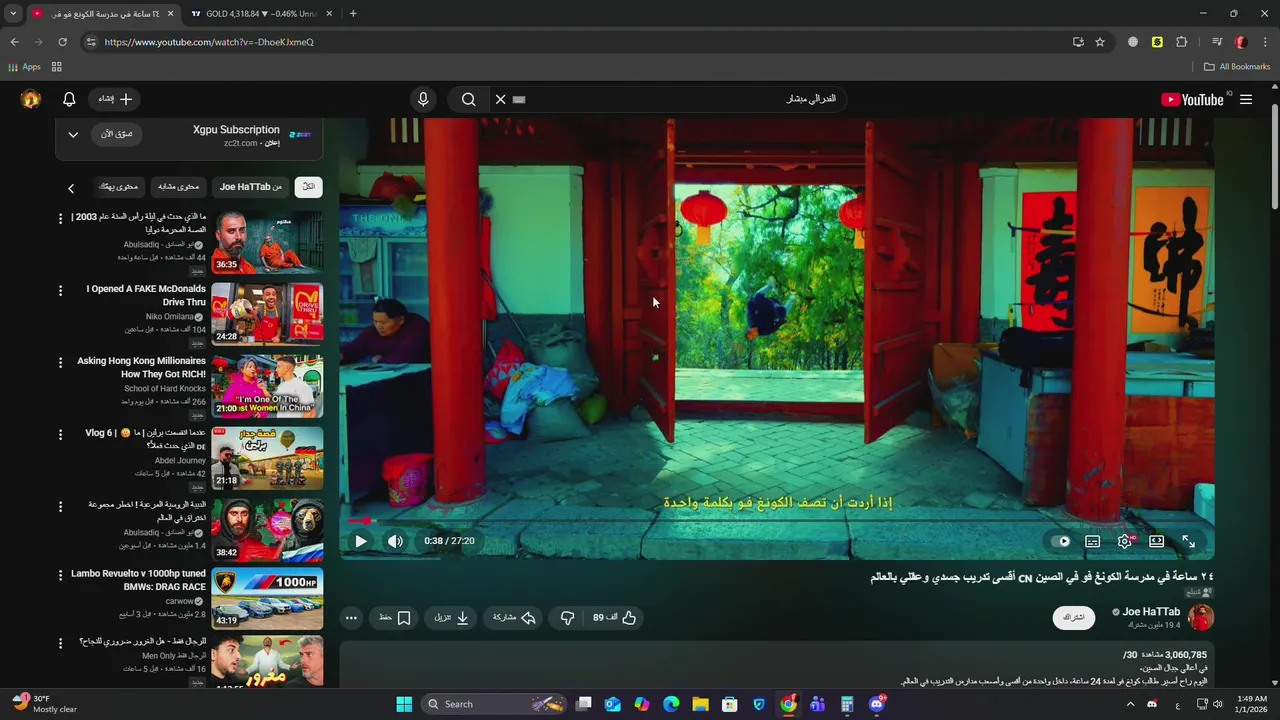Open the Windows Start menu
The height and width of the screenshot is (720, 1280).
404,704
